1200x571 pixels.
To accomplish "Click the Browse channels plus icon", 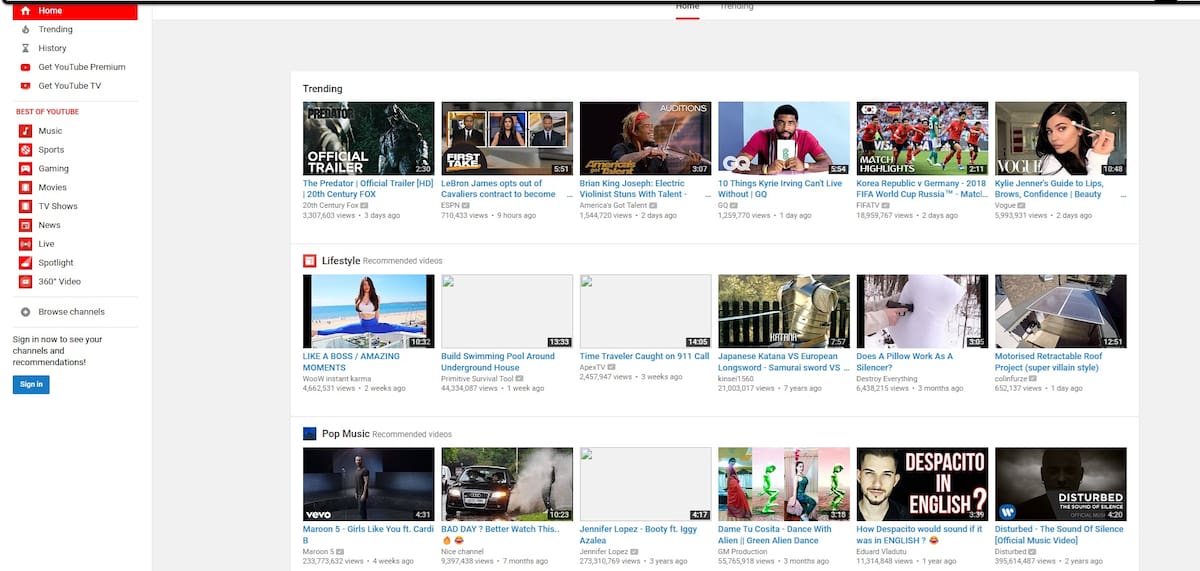I will pyautogui.click(x=25, y=312).
